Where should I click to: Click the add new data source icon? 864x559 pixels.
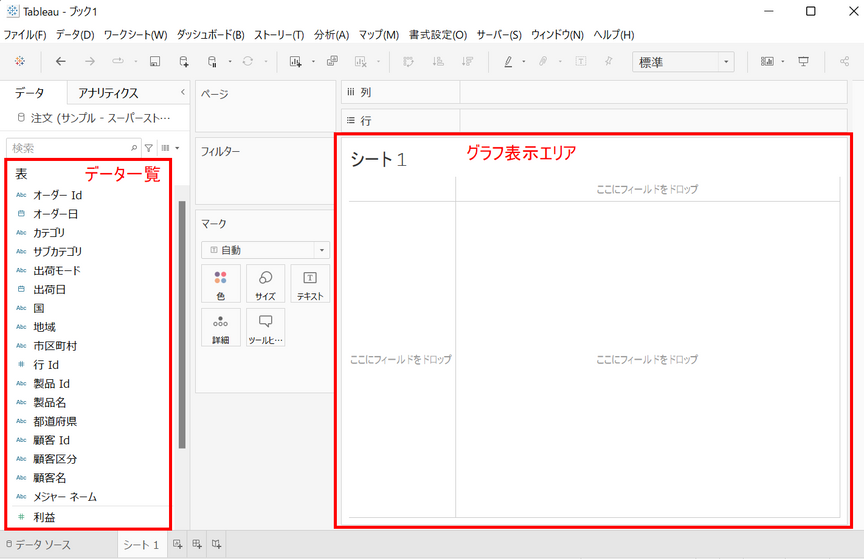[184, 61]
